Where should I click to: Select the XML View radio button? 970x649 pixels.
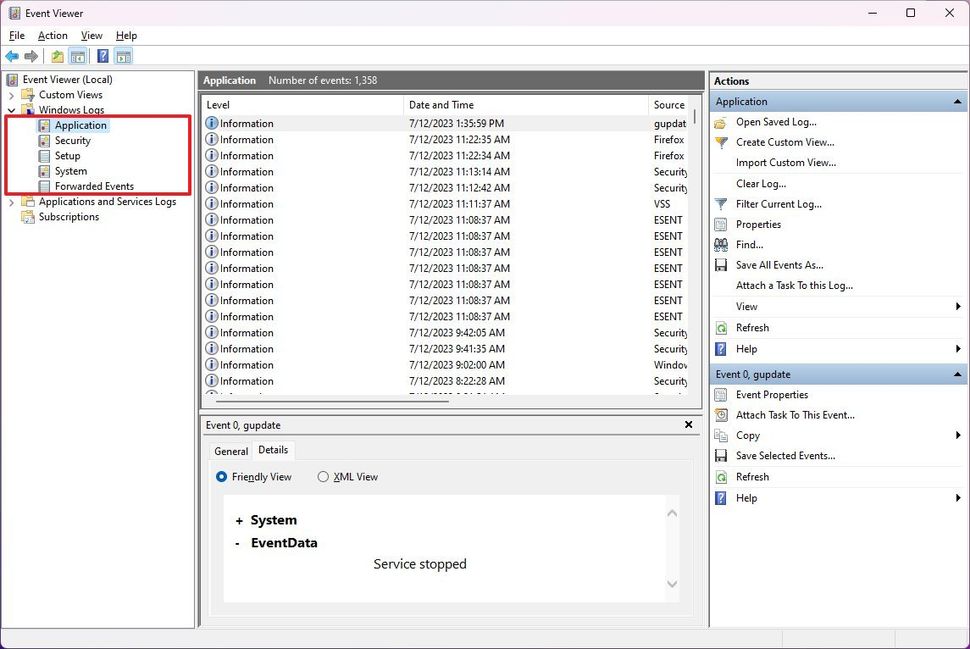(x=323, y=477)
